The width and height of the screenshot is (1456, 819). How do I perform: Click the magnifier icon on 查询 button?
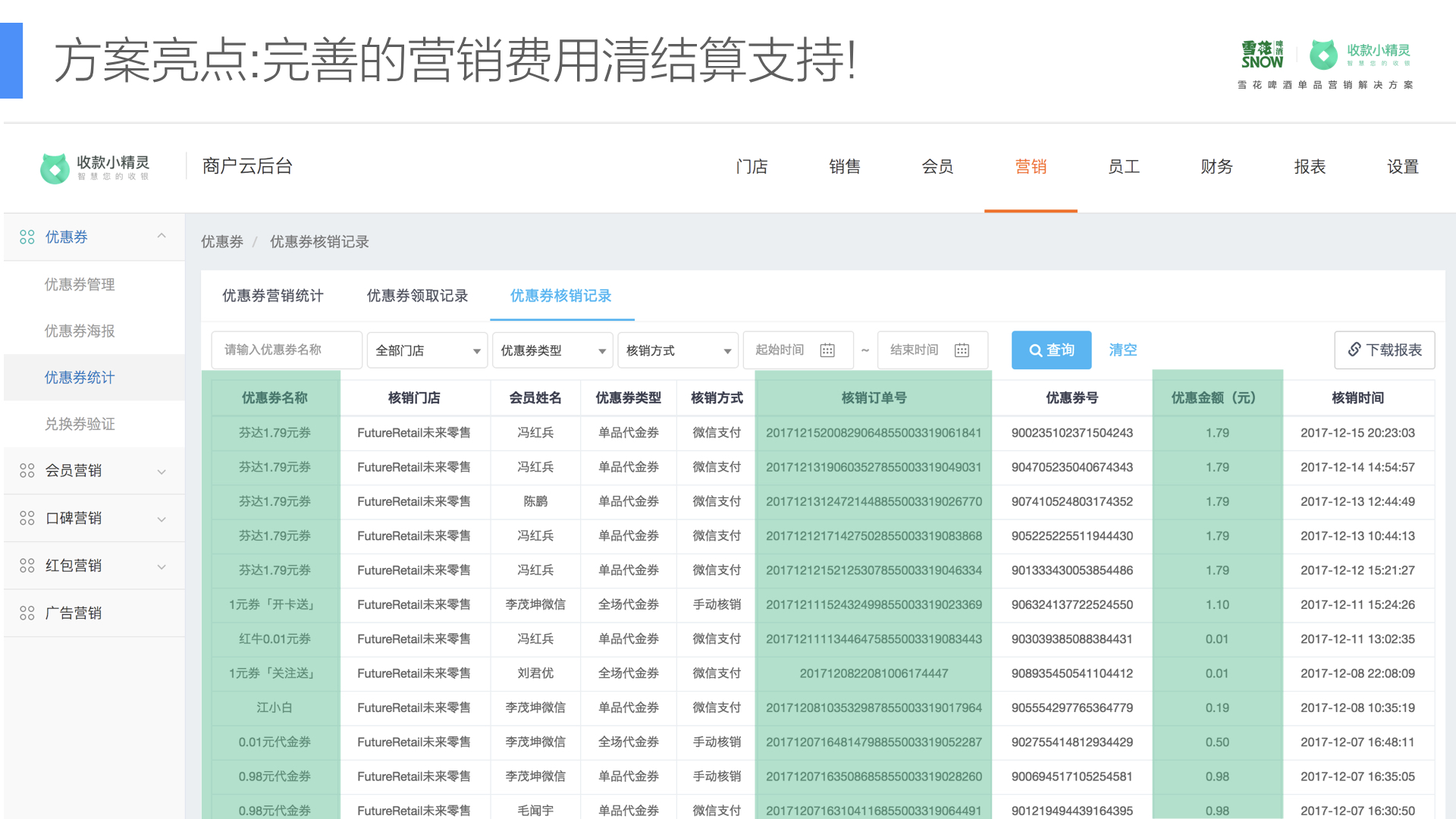1035,350
